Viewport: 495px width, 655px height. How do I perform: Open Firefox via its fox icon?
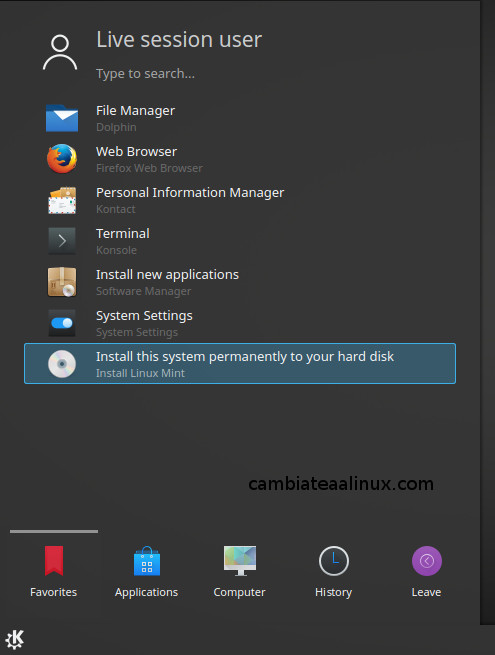(x=62, y=159)
